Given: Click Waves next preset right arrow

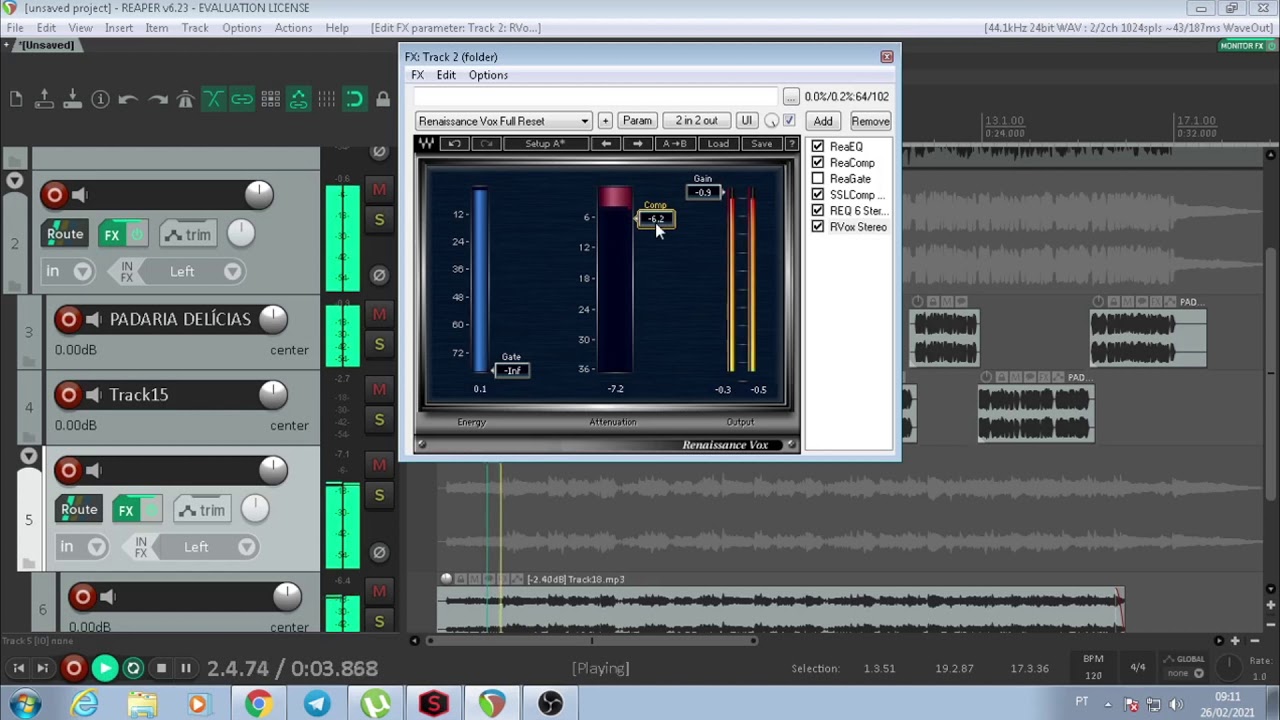Looking at the screenshot, I should (637, 144).
